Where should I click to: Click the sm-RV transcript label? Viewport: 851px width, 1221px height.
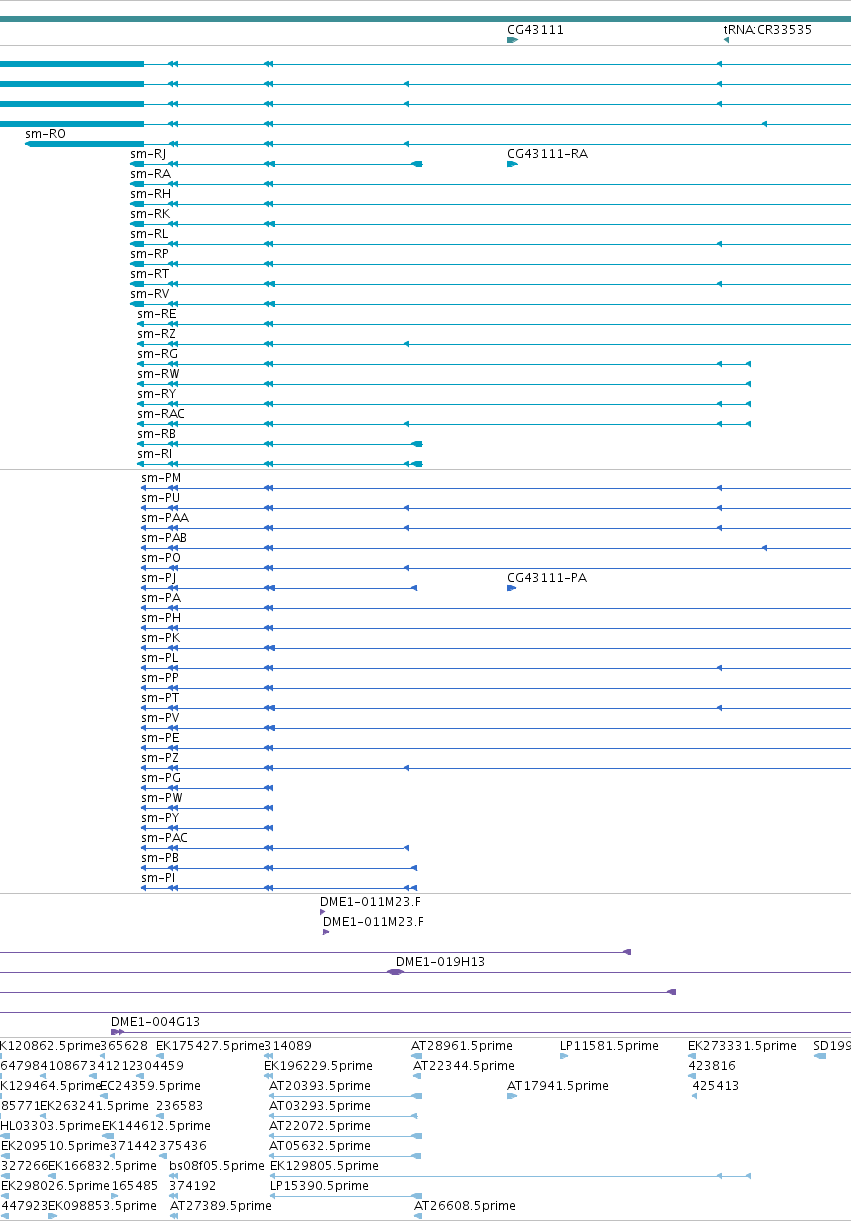coord(150,294)
